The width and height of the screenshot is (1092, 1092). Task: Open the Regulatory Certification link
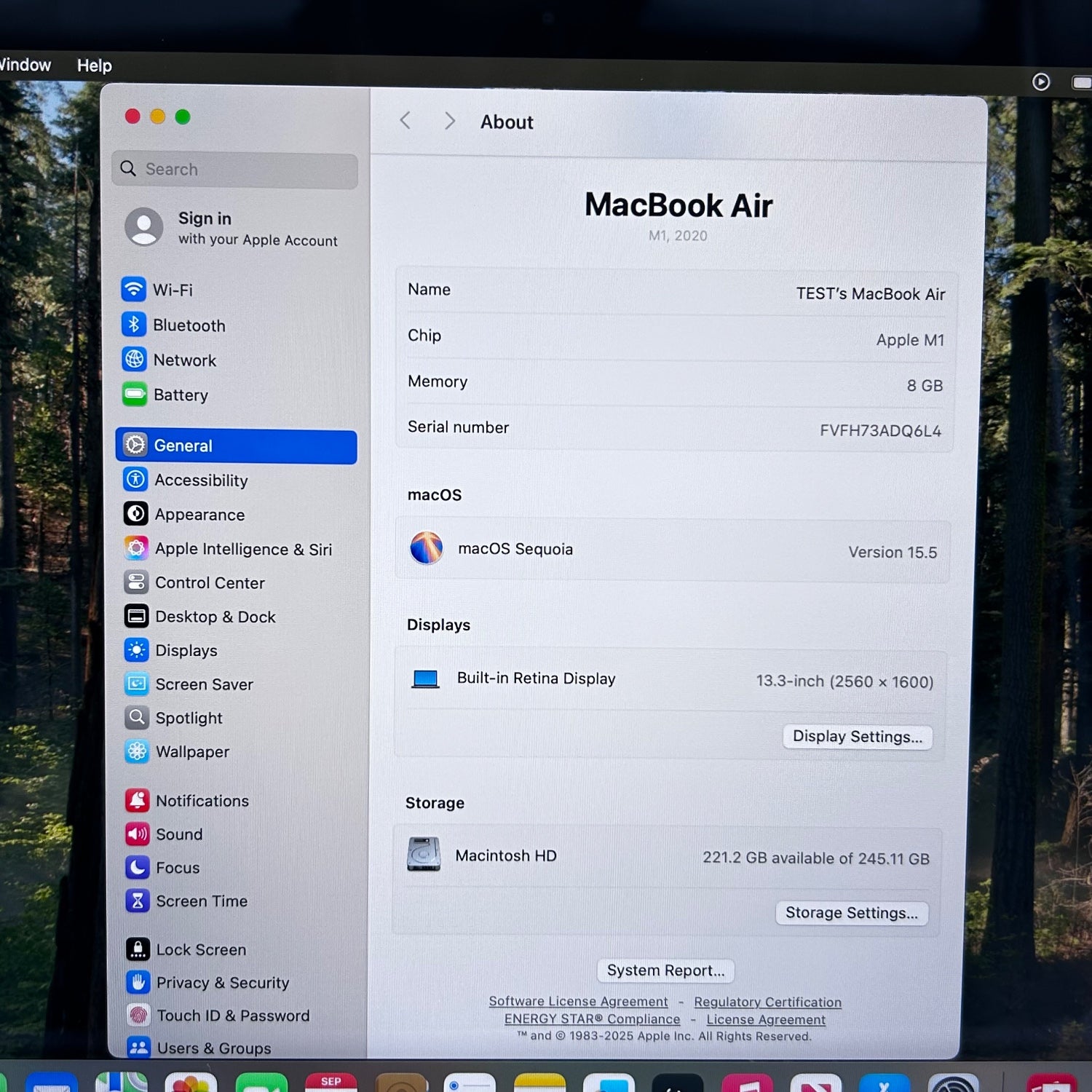(767, 1002)
